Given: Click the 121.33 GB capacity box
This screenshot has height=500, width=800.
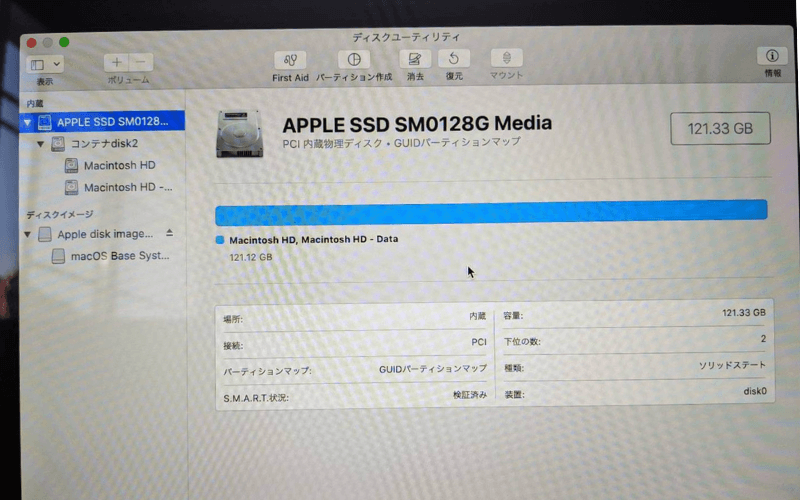Looking at the screenshot, I should point(720,129).
